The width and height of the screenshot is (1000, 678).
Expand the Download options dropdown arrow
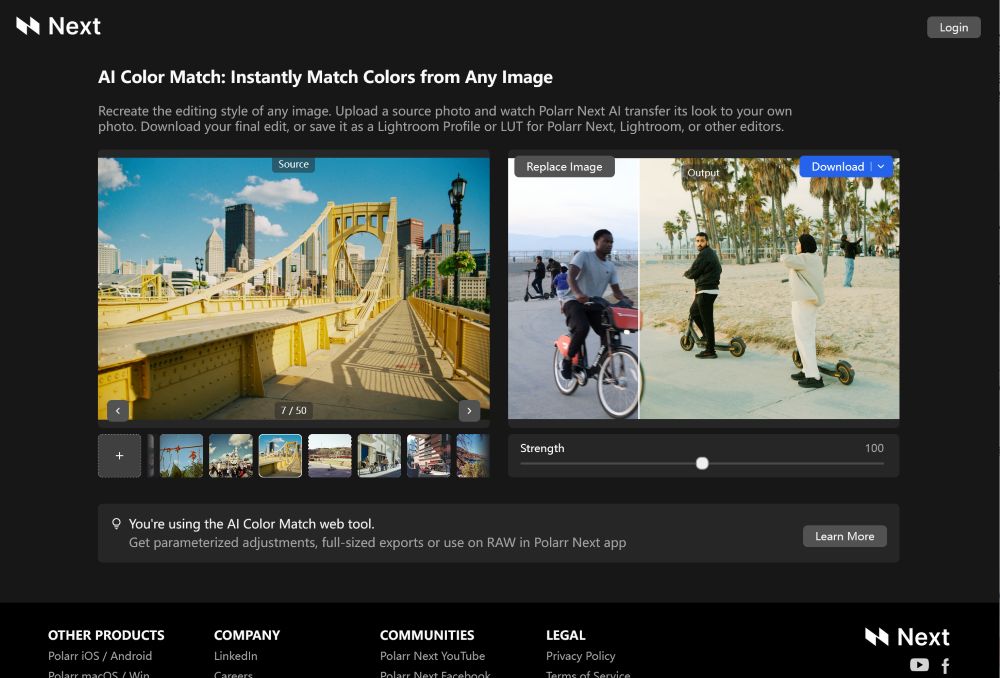point(881,167)
